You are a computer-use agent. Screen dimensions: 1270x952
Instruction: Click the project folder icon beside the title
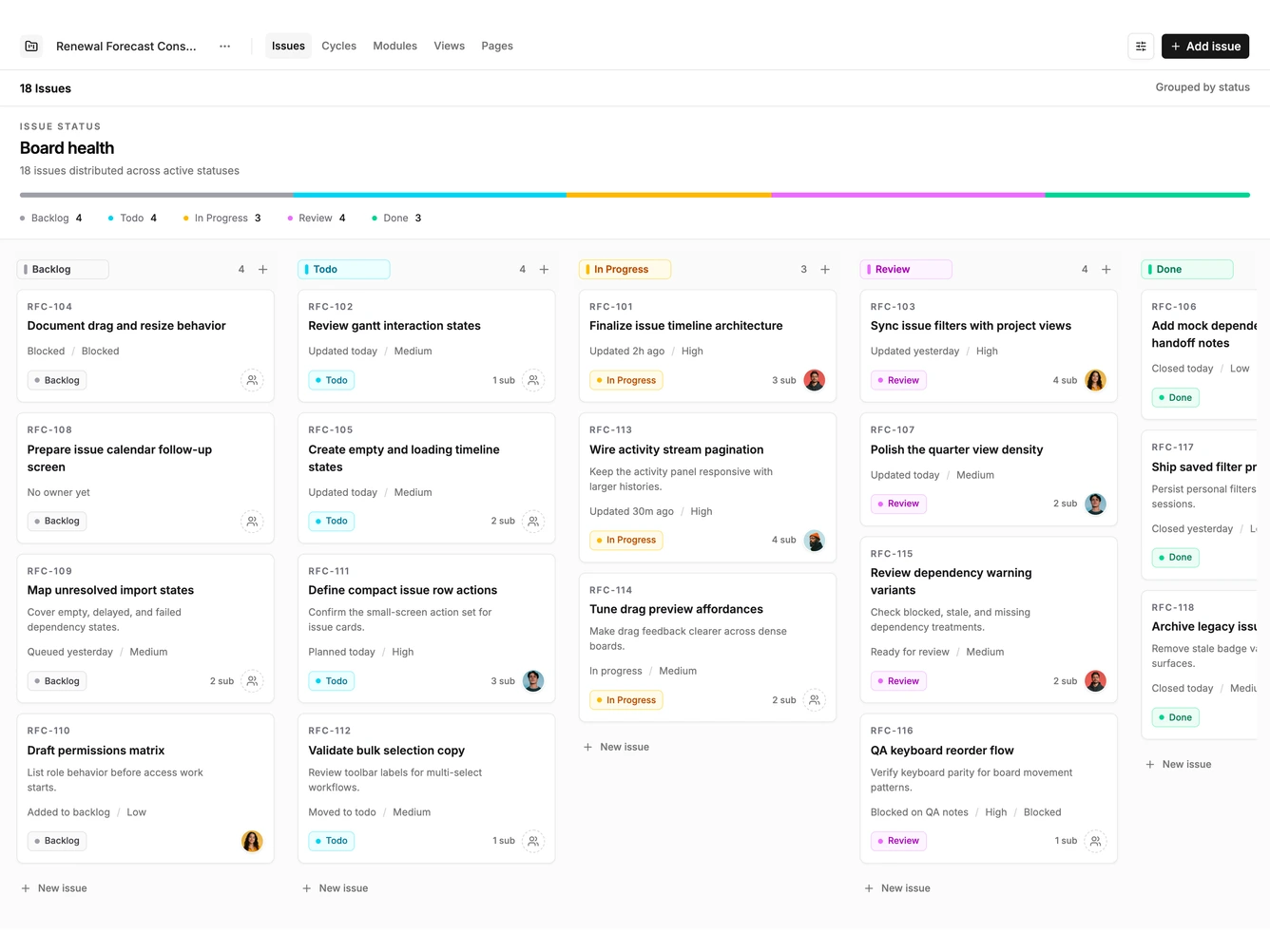coord(31,46)
